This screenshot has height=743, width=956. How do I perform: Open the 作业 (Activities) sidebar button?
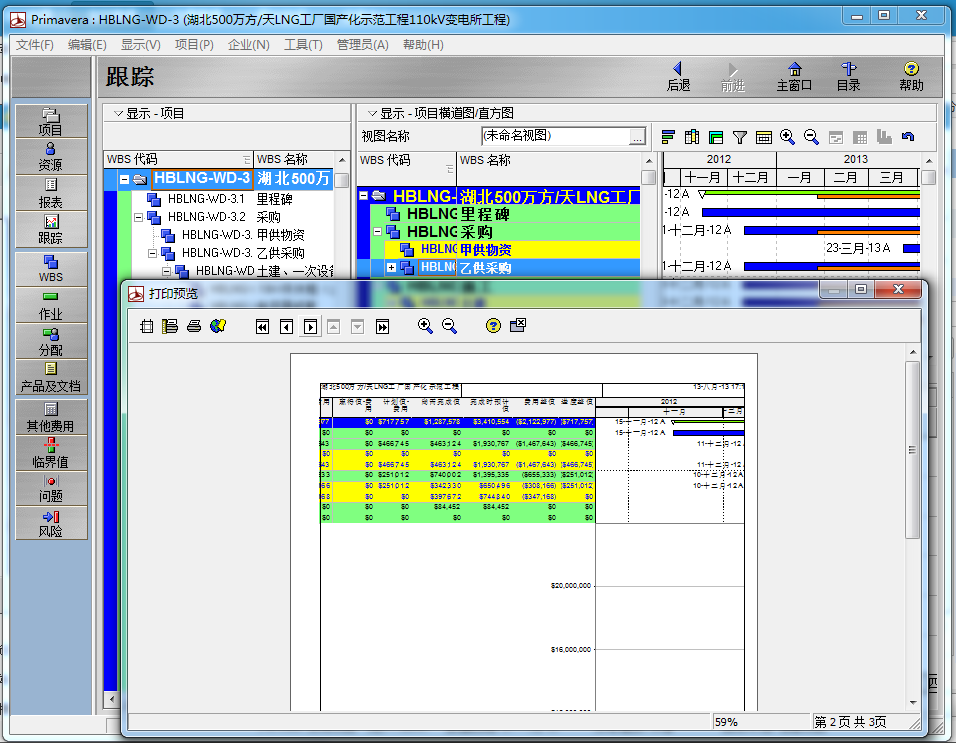pos(51,305)
